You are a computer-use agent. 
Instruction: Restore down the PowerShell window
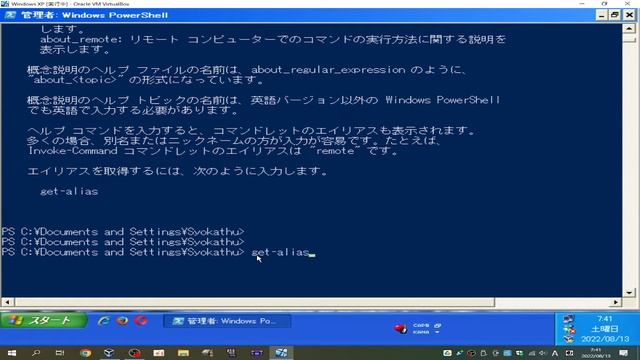pos(615,15)
